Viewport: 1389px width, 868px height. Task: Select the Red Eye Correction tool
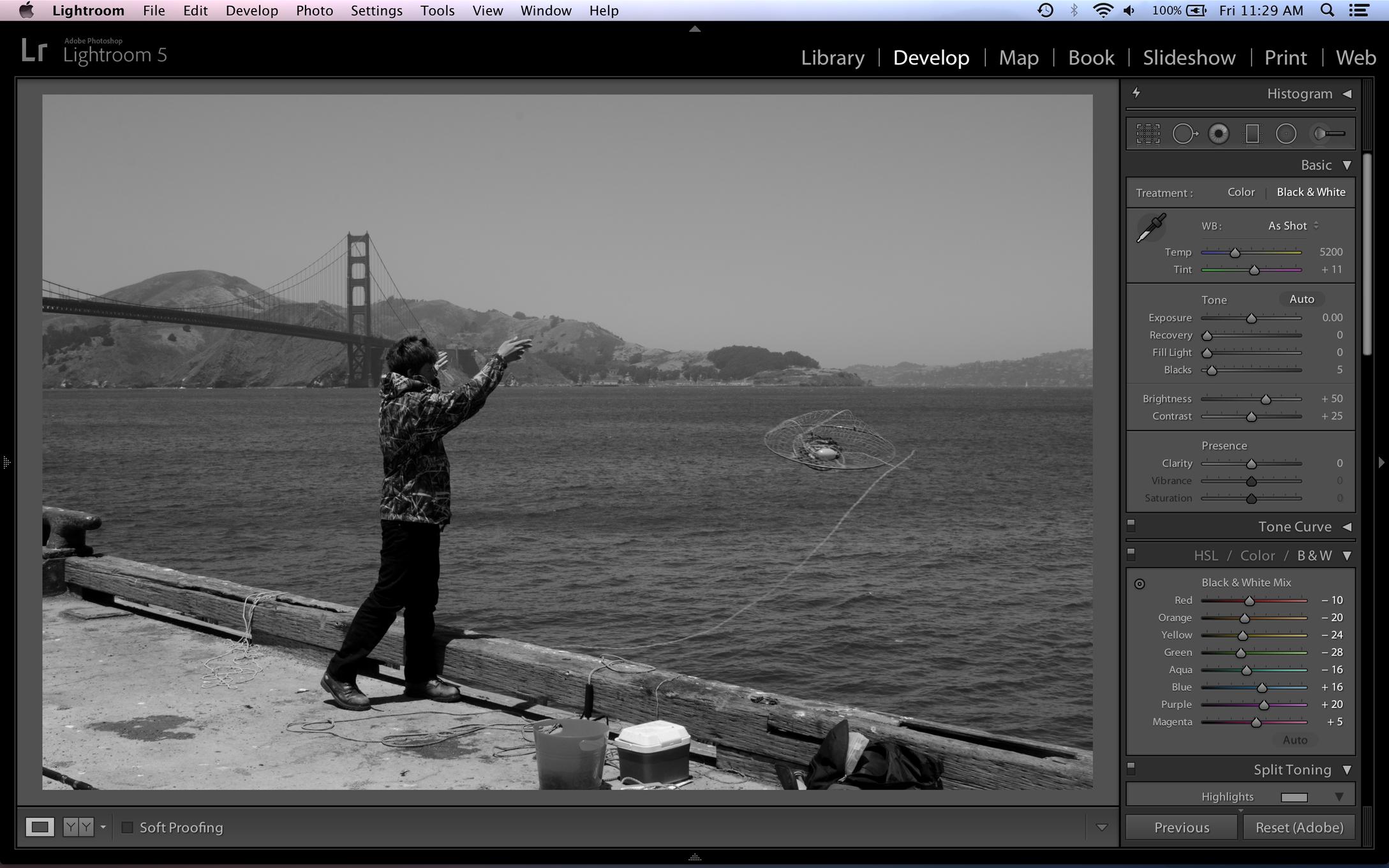pyautogui.click(x=1219, y=134)
